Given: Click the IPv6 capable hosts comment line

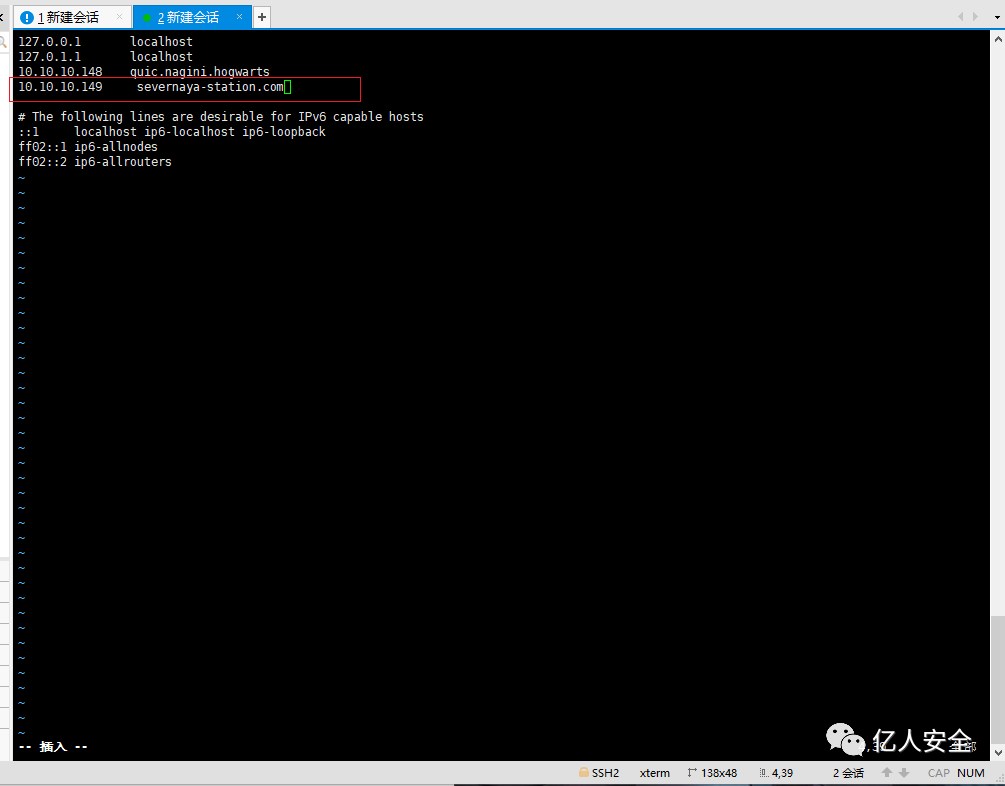Looking at the screenshot, I should (221, 117).
